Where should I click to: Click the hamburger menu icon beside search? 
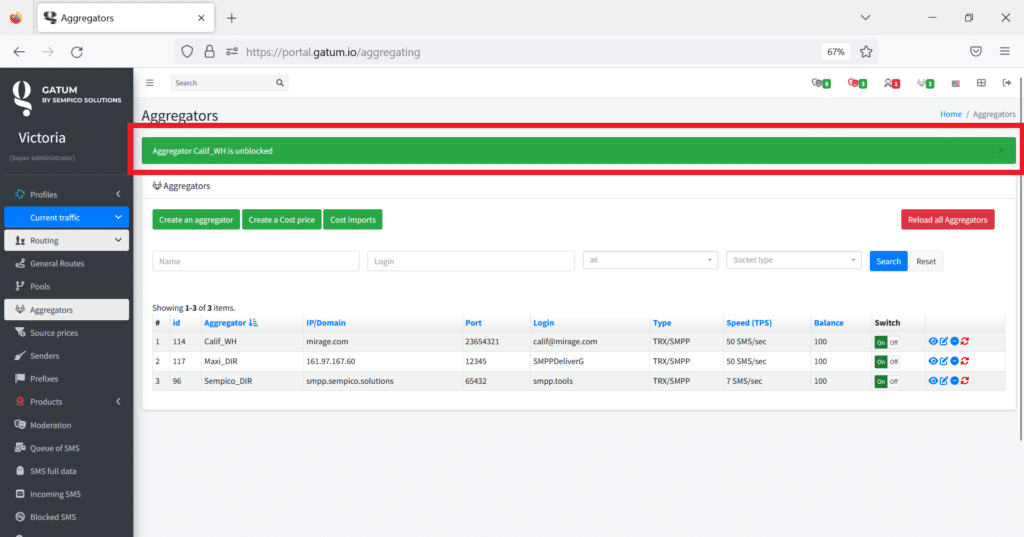click(150, 83)
